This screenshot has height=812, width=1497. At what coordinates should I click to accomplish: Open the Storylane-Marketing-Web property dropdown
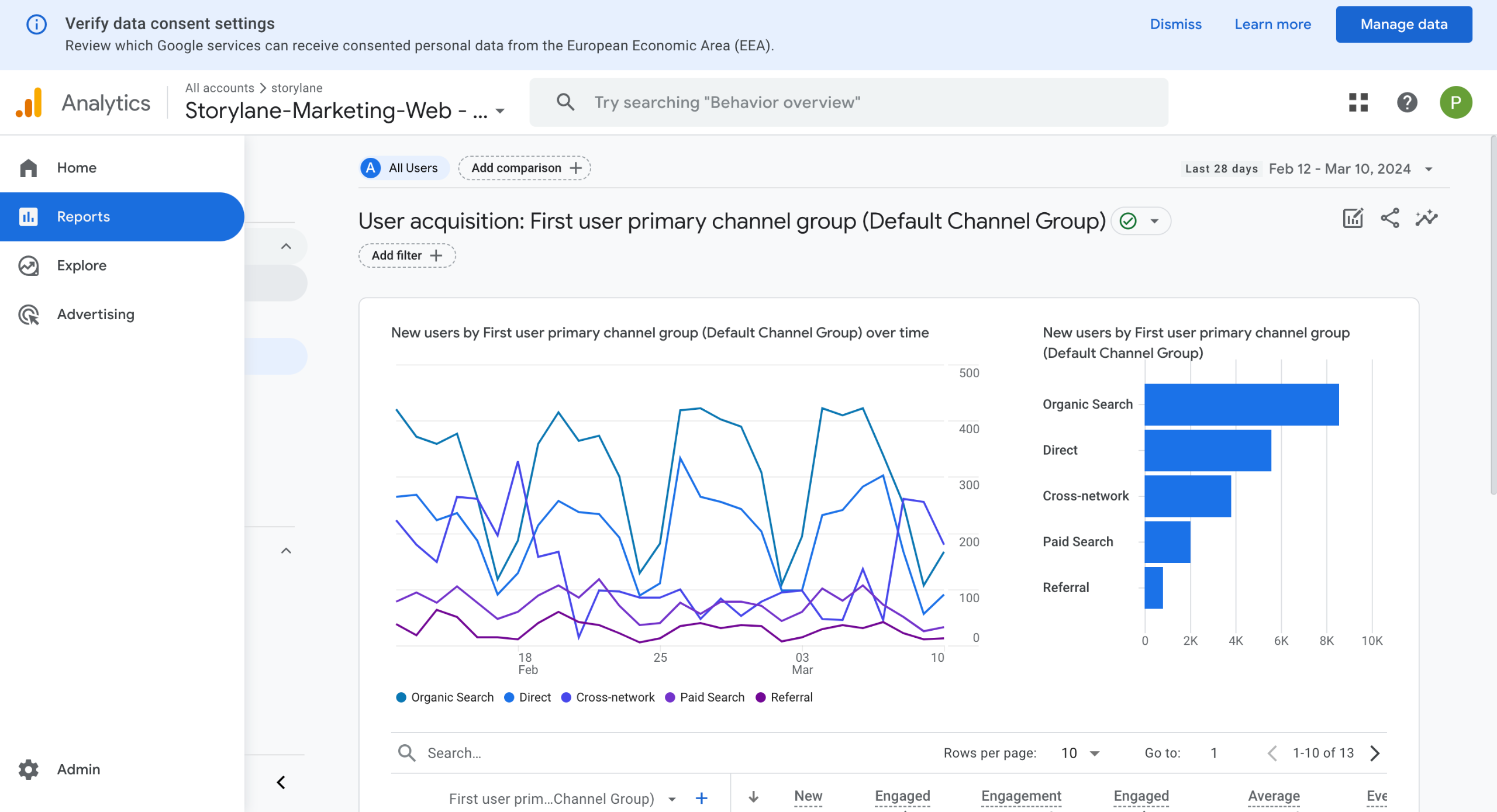(x=345, y=110)
